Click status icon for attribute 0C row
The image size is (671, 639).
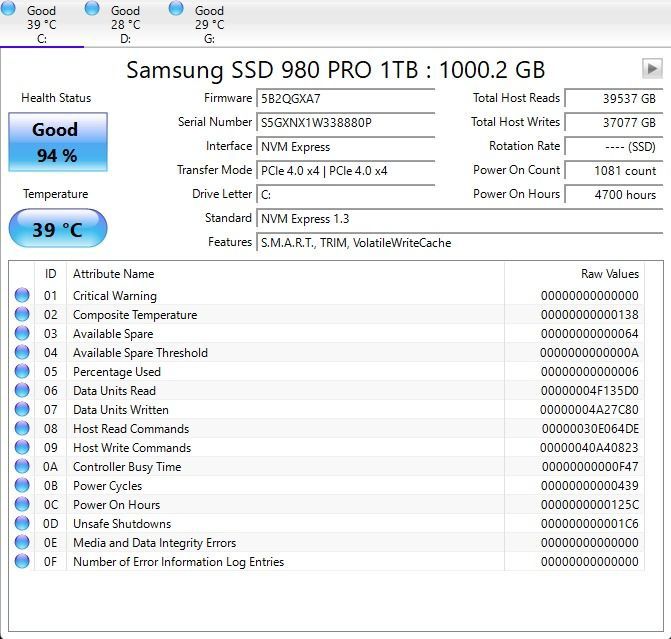[22, 504]
